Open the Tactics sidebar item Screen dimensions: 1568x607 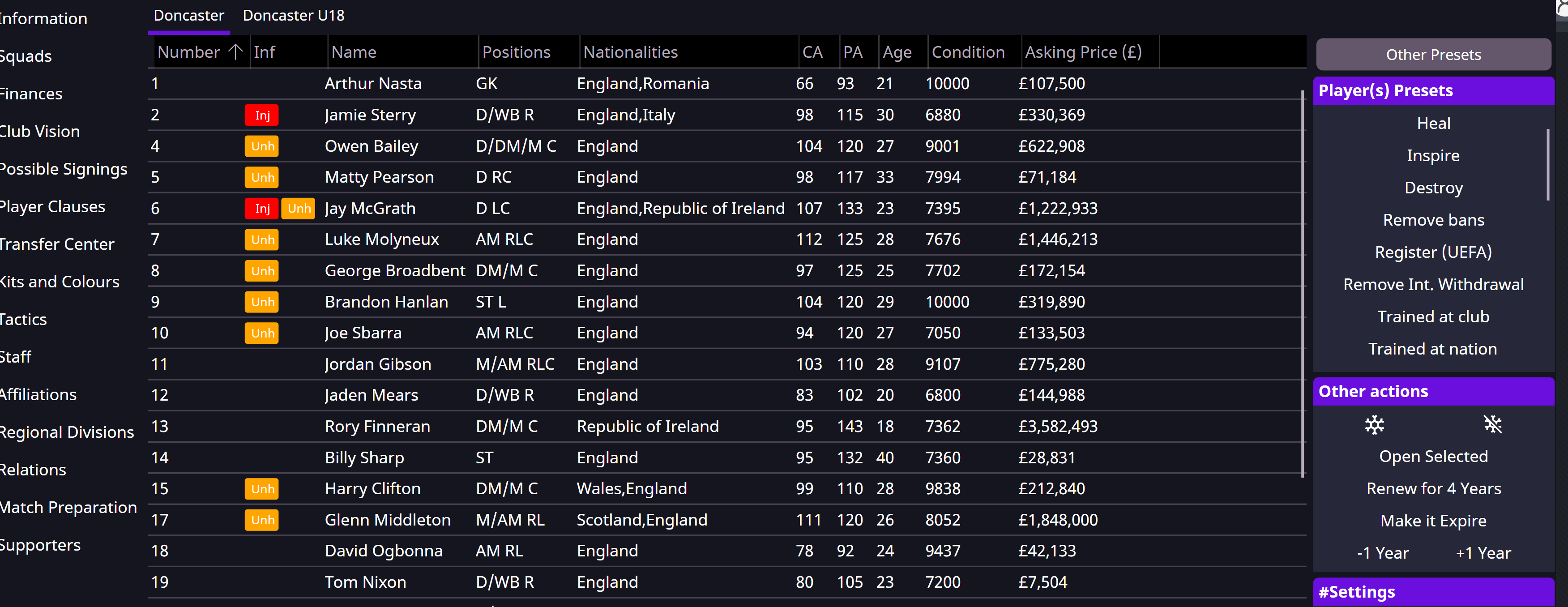coord(23,319)
